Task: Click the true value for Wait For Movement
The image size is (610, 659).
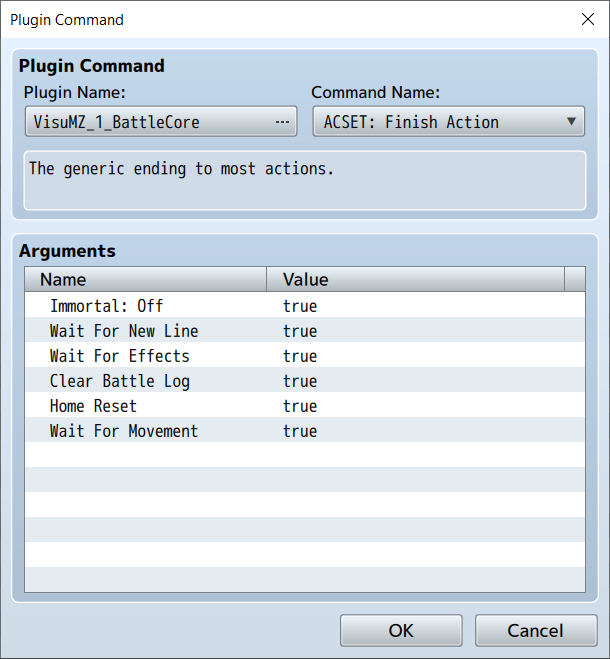Action: tap(300, 431)
